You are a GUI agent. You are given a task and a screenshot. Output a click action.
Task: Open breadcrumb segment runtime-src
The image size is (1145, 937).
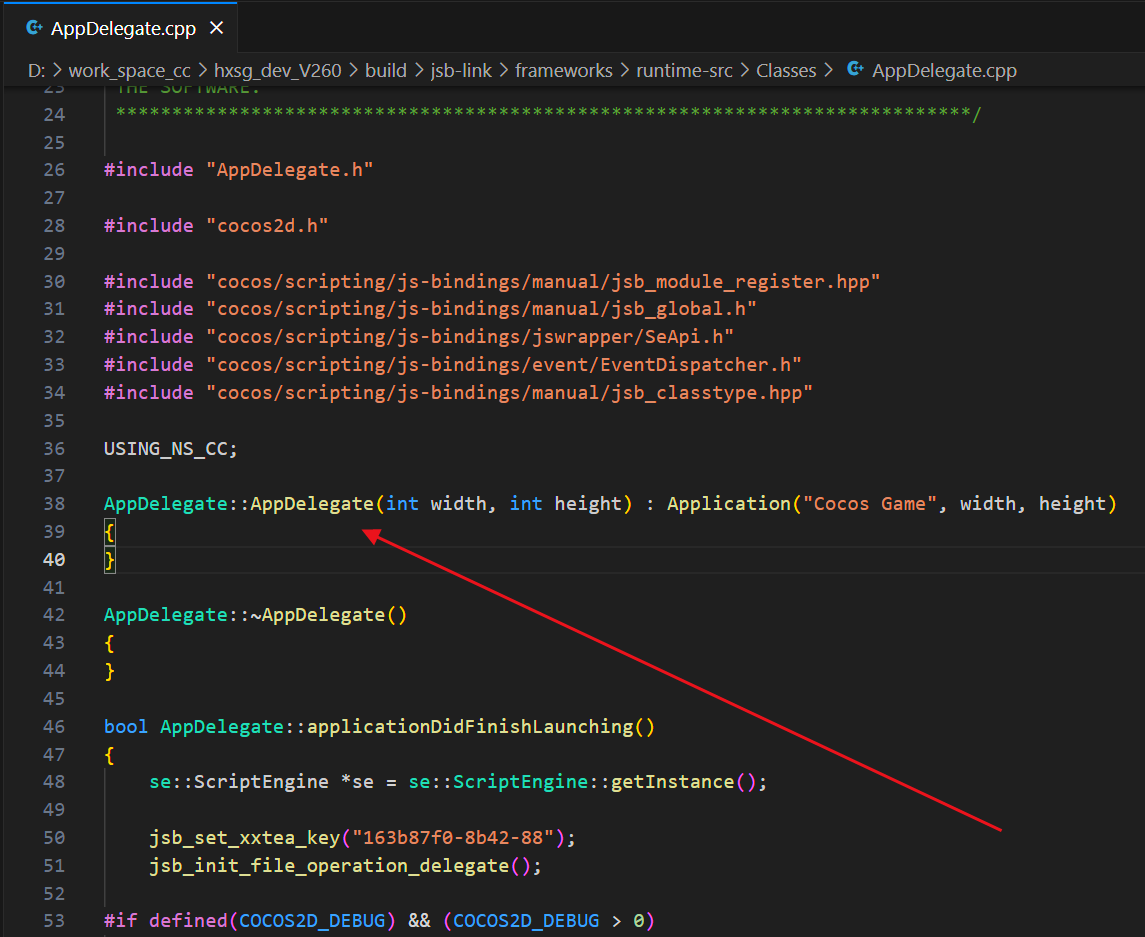coord(684,71)
